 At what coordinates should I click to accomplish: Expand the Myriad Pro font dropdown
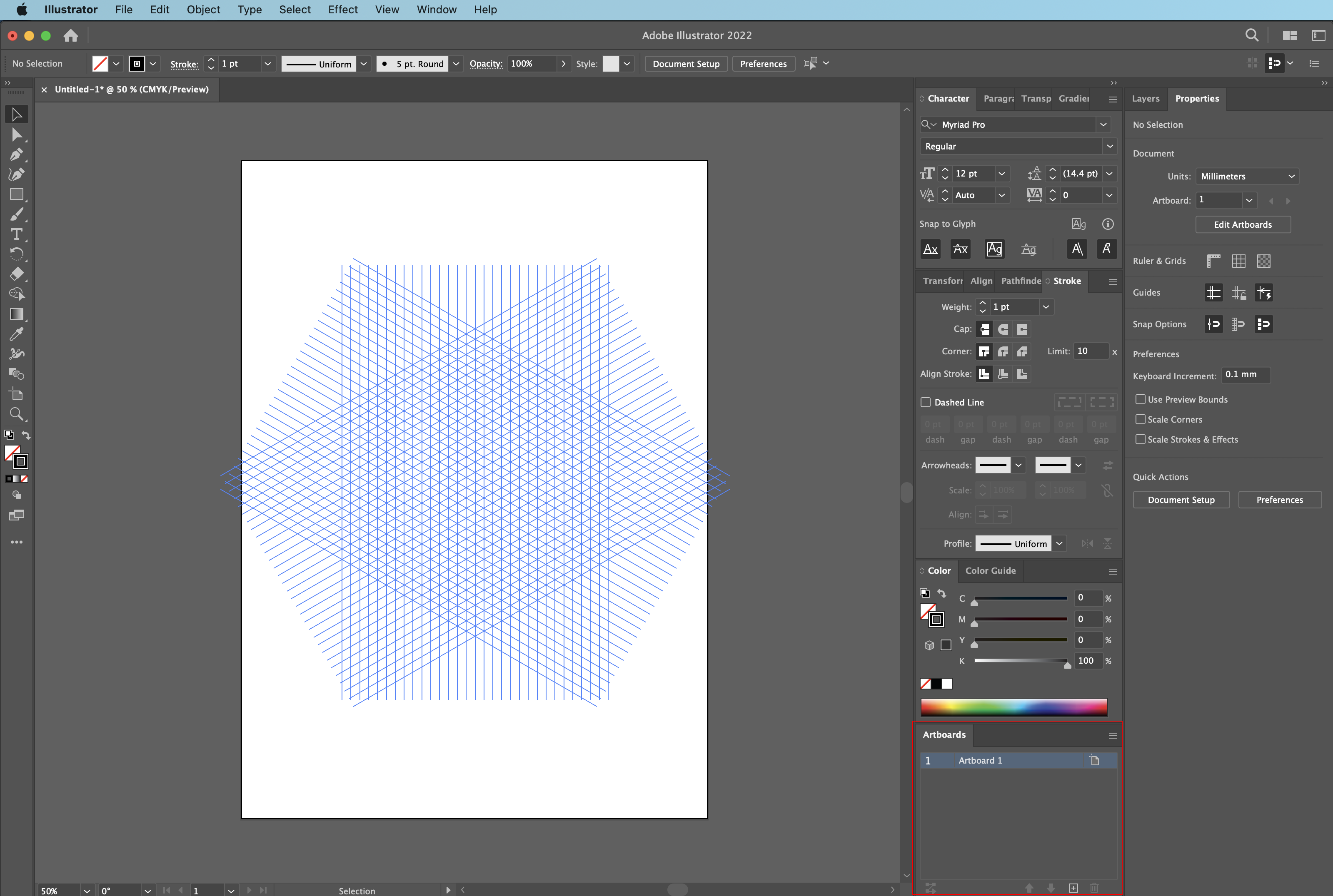(1103, 124)
